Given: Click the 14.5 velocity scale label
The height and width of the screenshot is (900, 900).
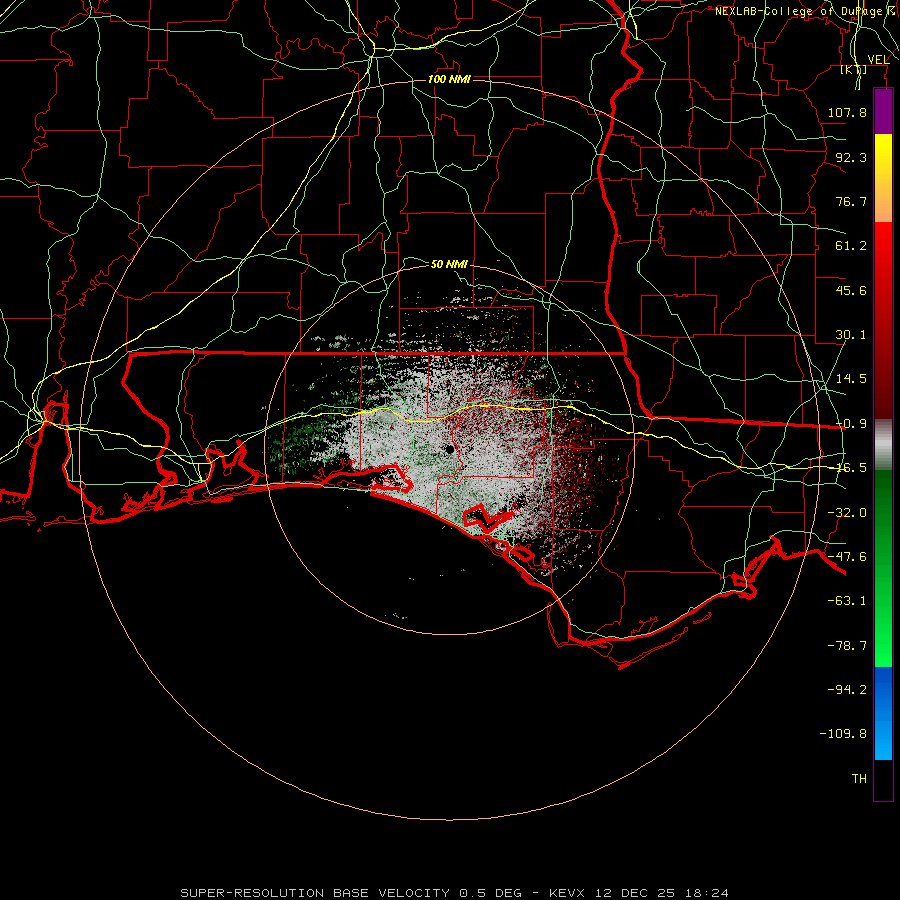Looking at the screenshot, I should 851,379.
